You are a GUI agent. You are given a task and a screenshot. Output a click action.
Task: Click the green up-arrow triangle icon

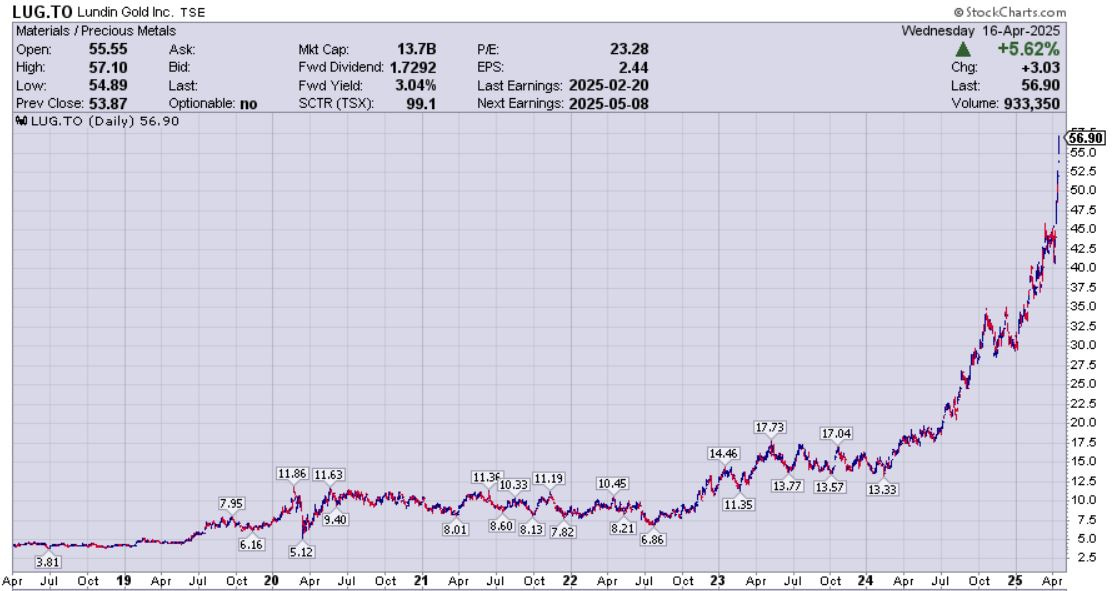pyautogui.click(x=962, y=49)
